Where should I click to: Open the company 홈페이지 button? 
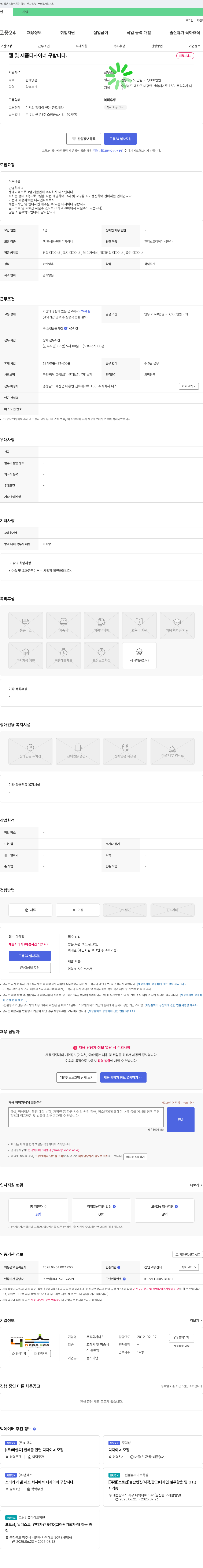[x=182, y=1337]
